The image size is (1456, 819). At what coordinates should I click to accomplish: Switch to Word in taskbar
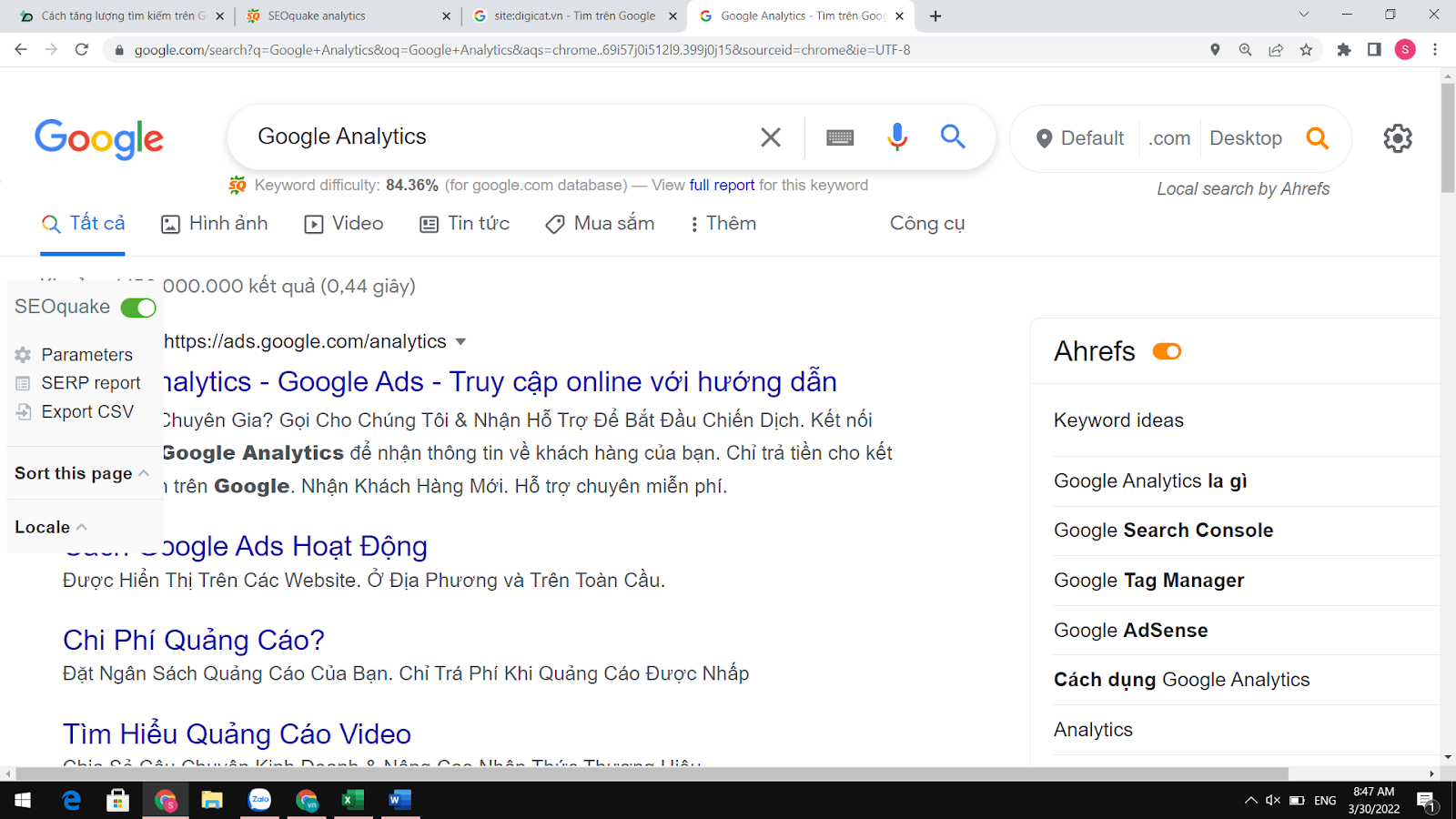pyautogui.click(x=399, y=800)
